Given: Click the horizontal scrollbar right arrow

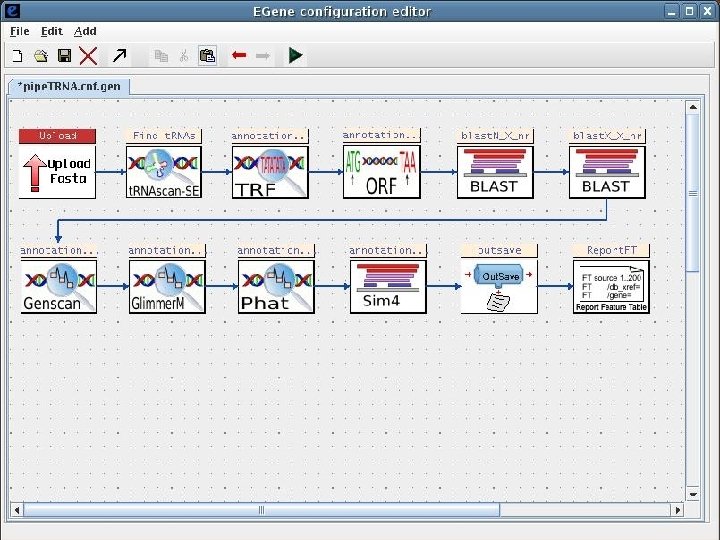Looking at the screenshot, I should click(677, 510).
